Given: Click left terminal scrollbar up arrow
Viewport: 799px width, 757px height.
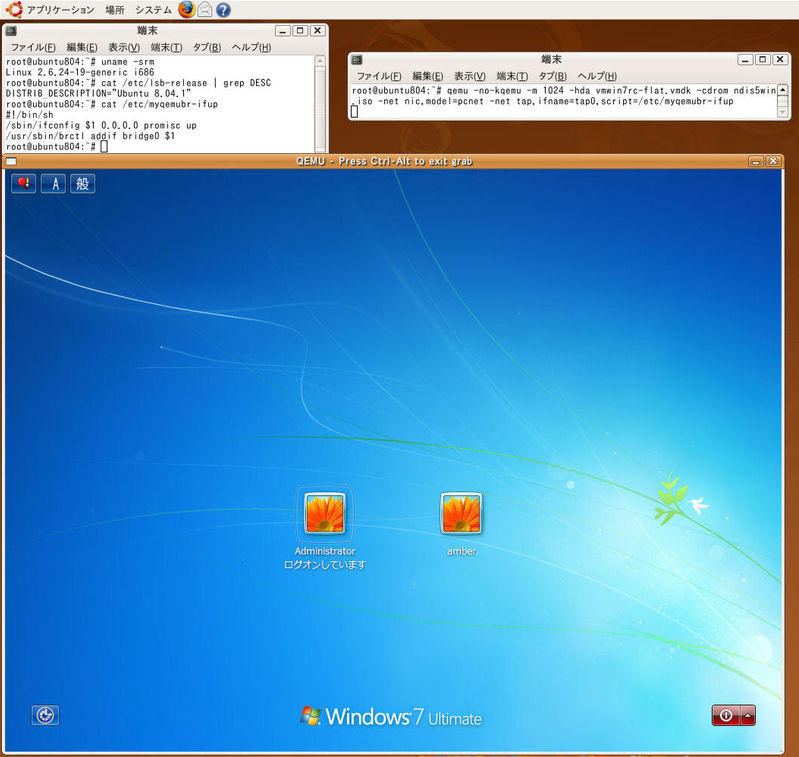Looking at the screenshot, I should coord(320,61).
